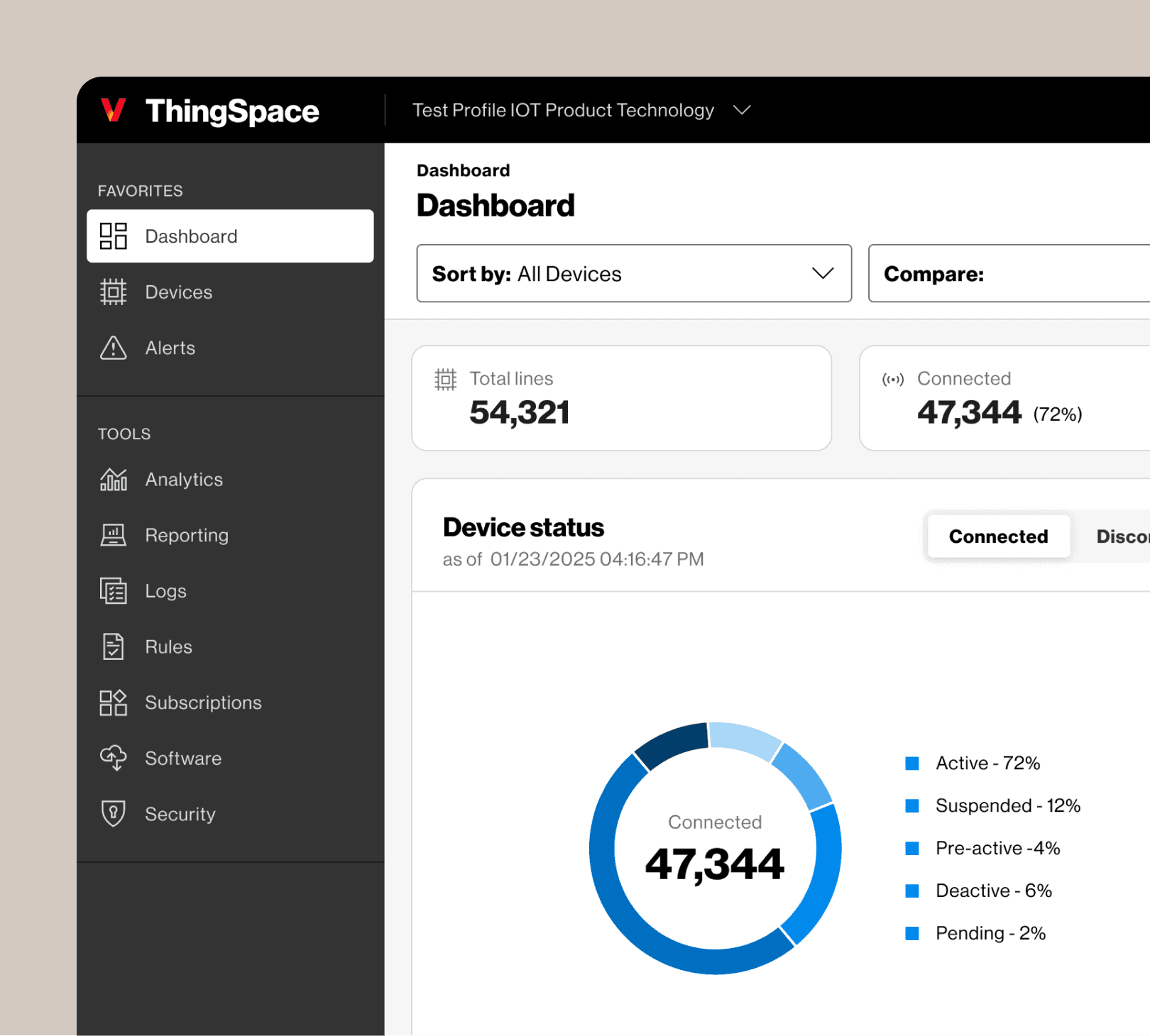Open the Test Profile IOT Product Technology selector
The width and height of the screenshot is (1150, 1036).
click(x=582, y=110)
